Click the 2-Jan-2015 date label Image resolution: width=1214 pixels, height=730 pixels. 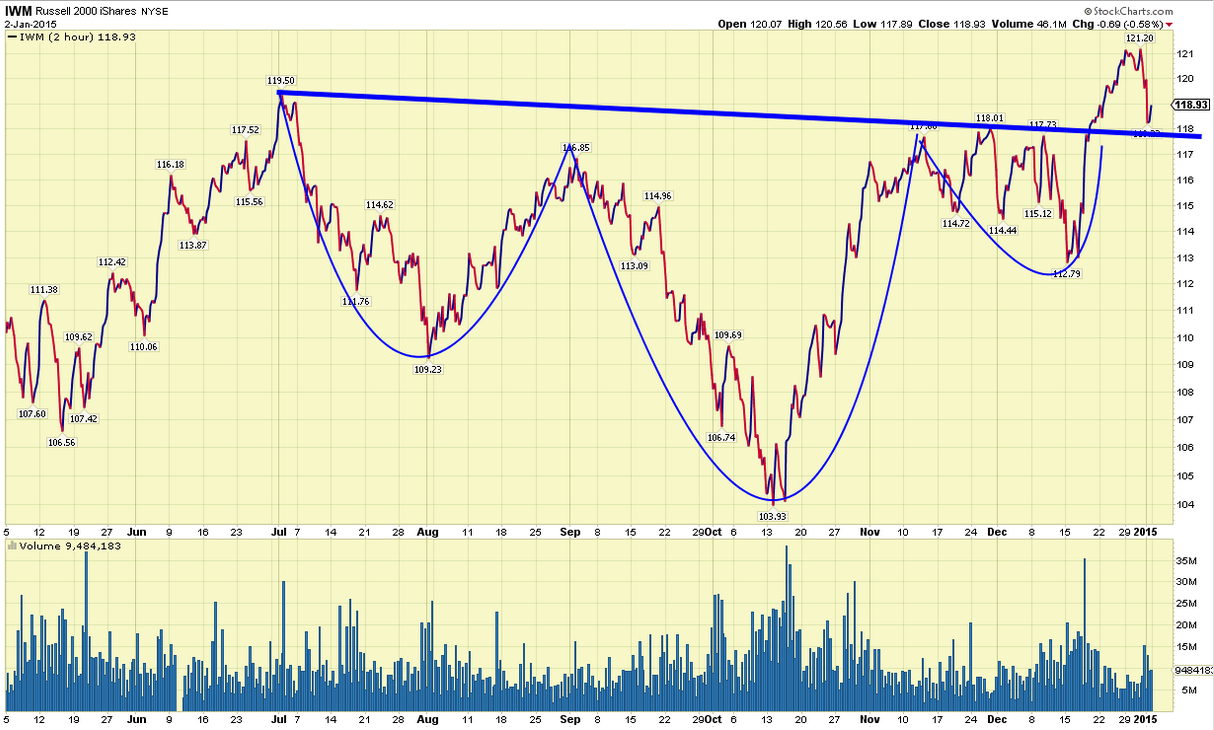click(32, 23)
